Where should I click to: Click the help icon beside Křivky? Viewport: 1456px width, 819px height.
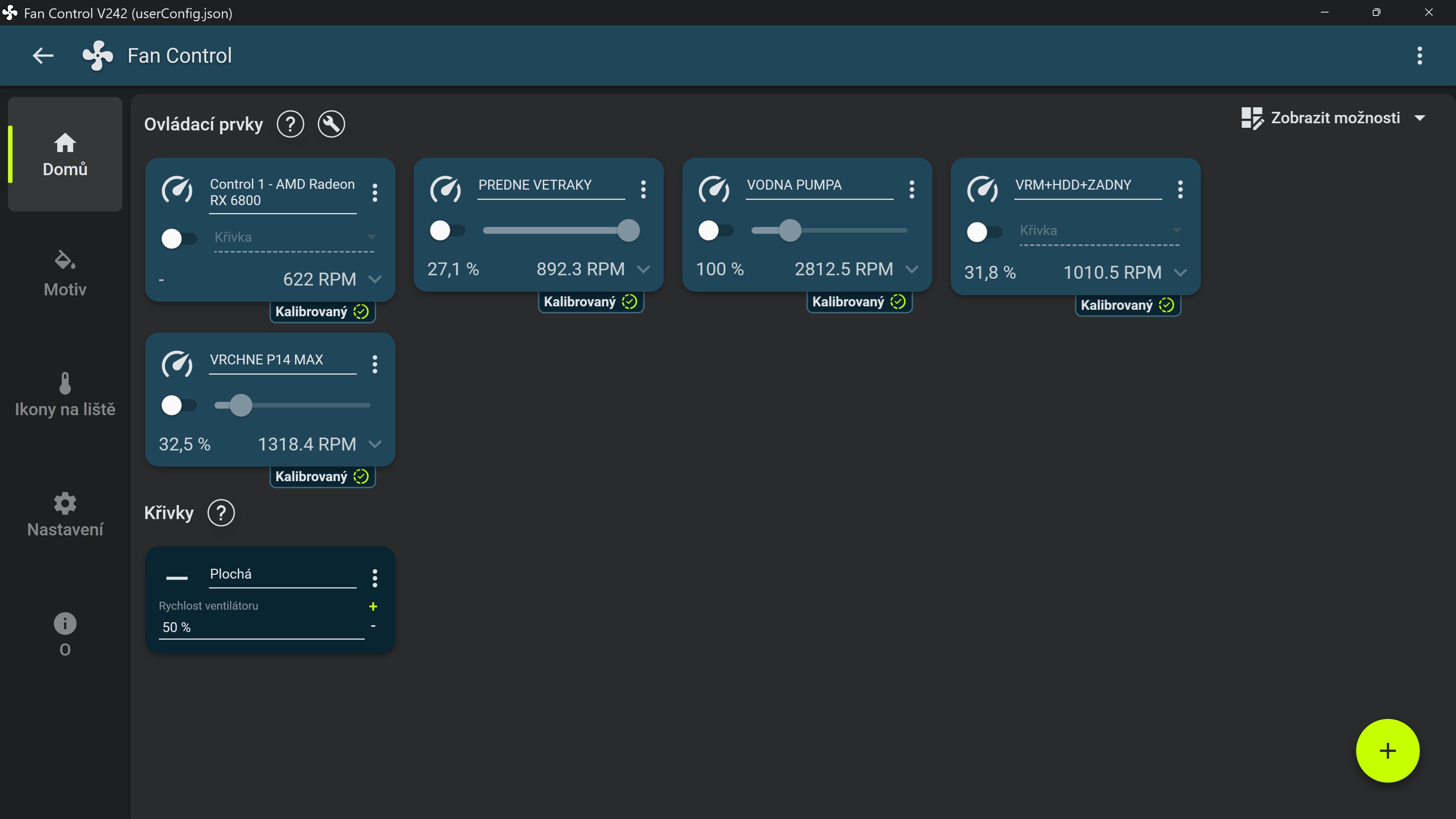click(221, 513)
